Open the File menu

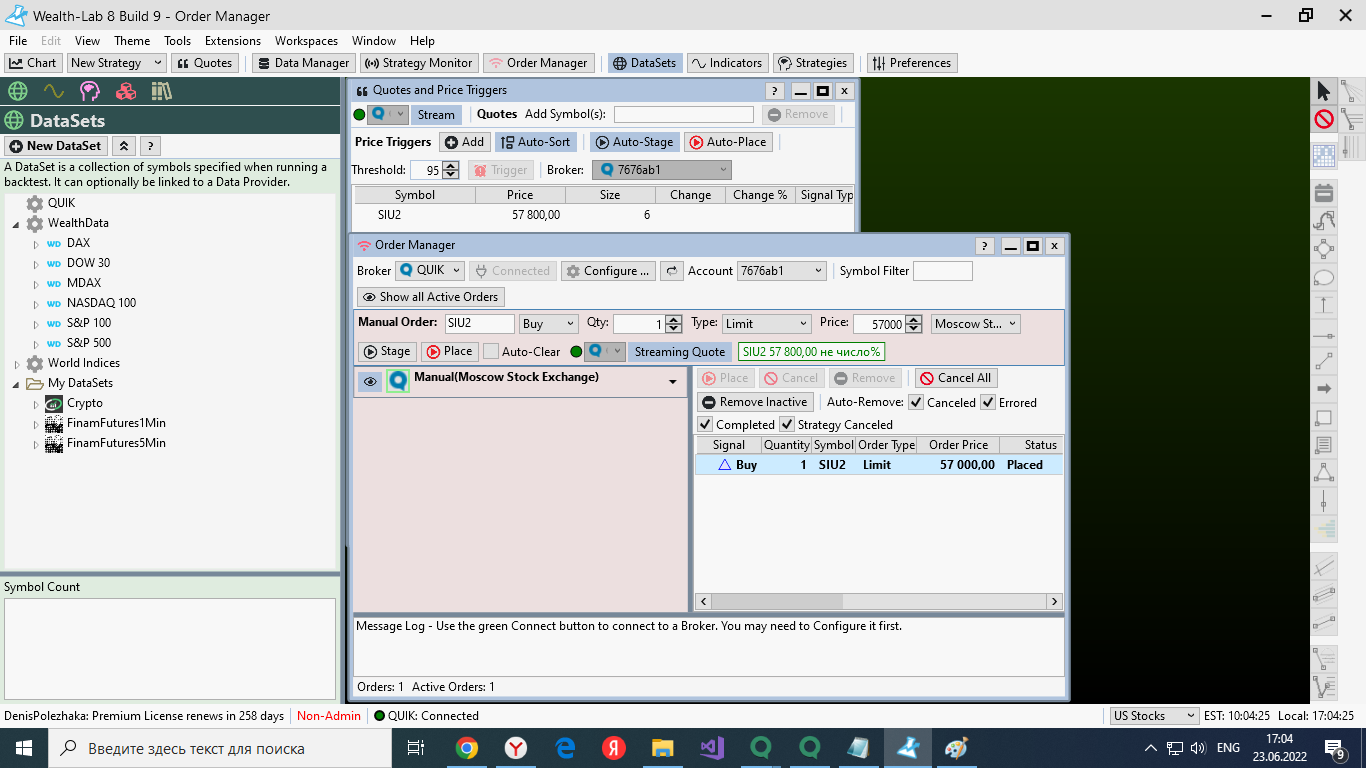(x=18, y=41)
